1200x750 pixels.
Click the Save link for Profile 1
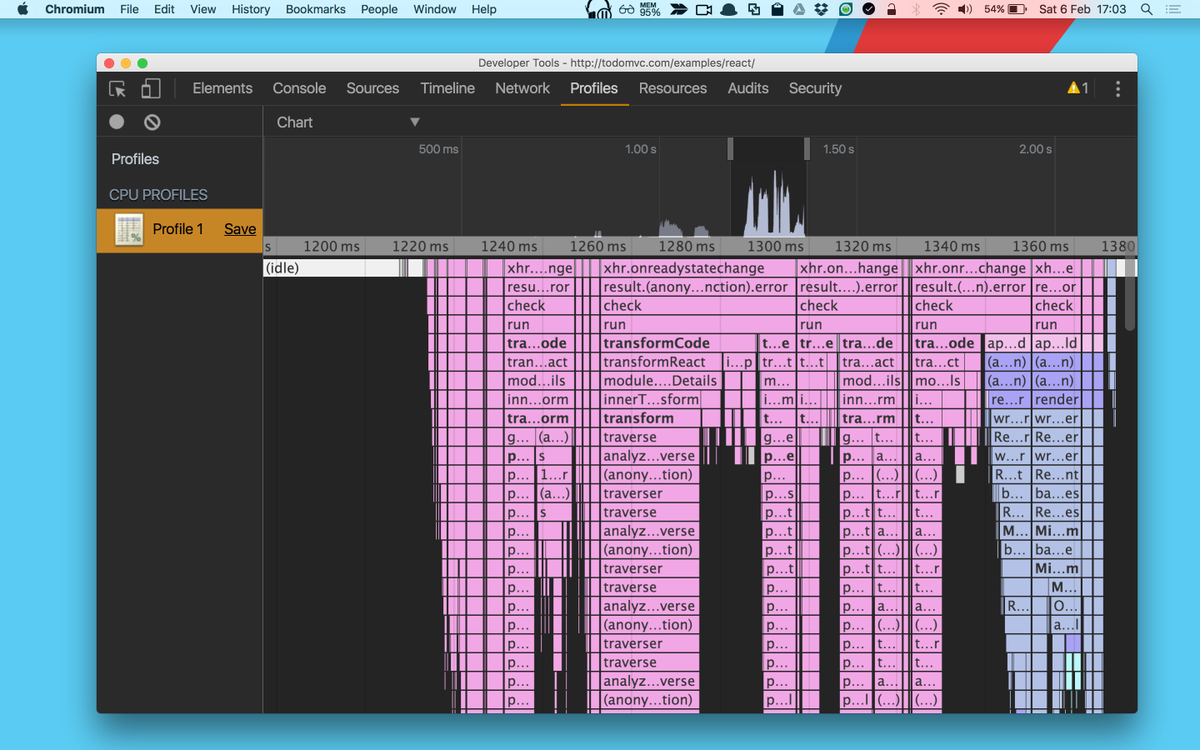(x=240, y=229)
